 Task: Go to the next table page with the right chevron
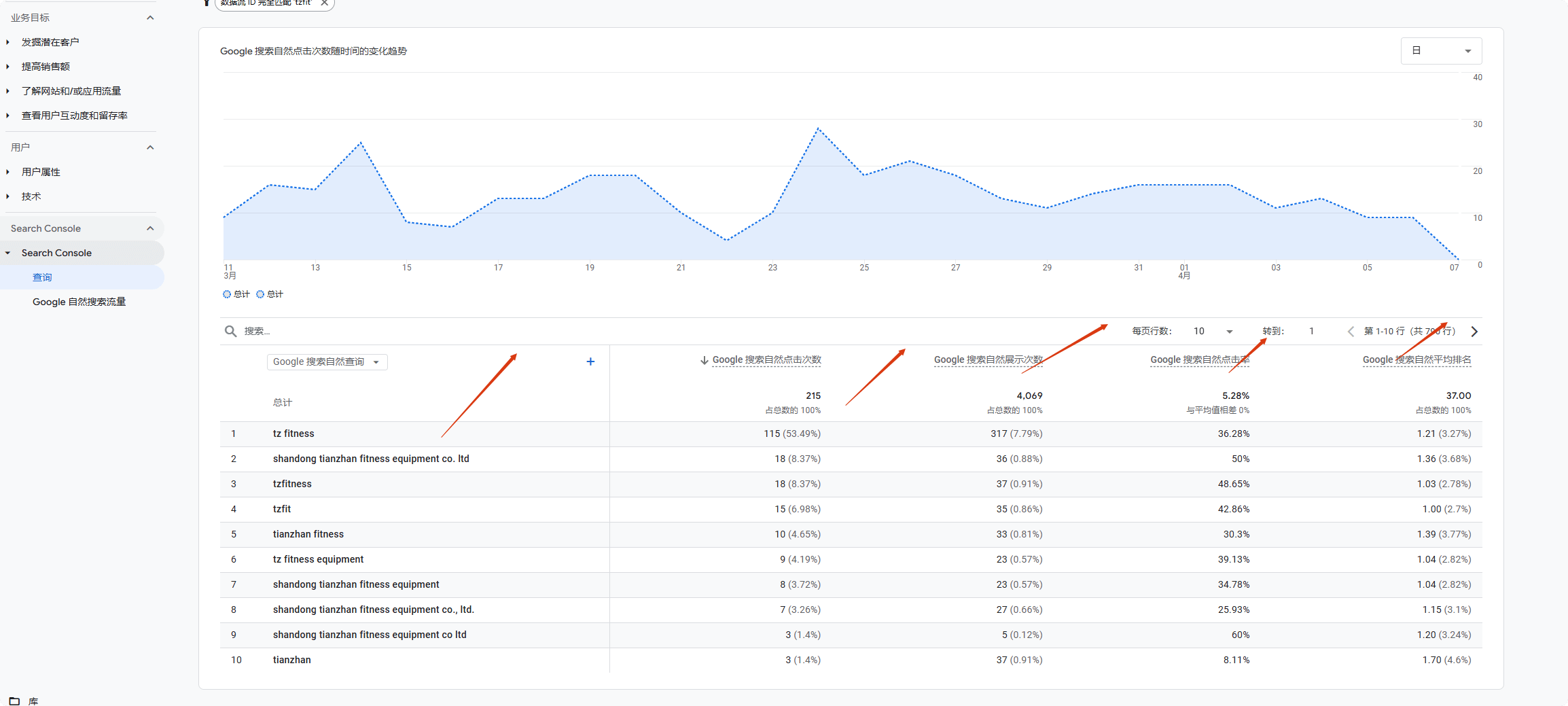(1474, 332)
